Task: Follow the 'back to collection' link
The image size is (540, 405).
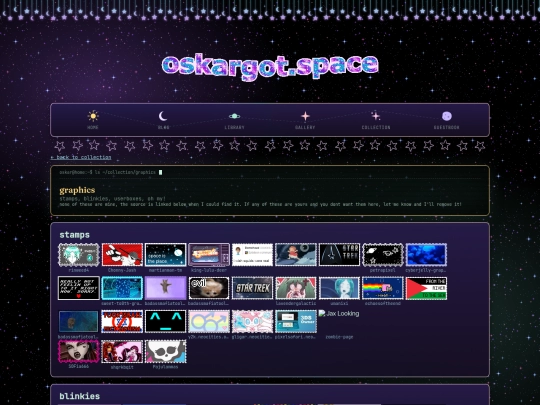Action: pos(81,157)
